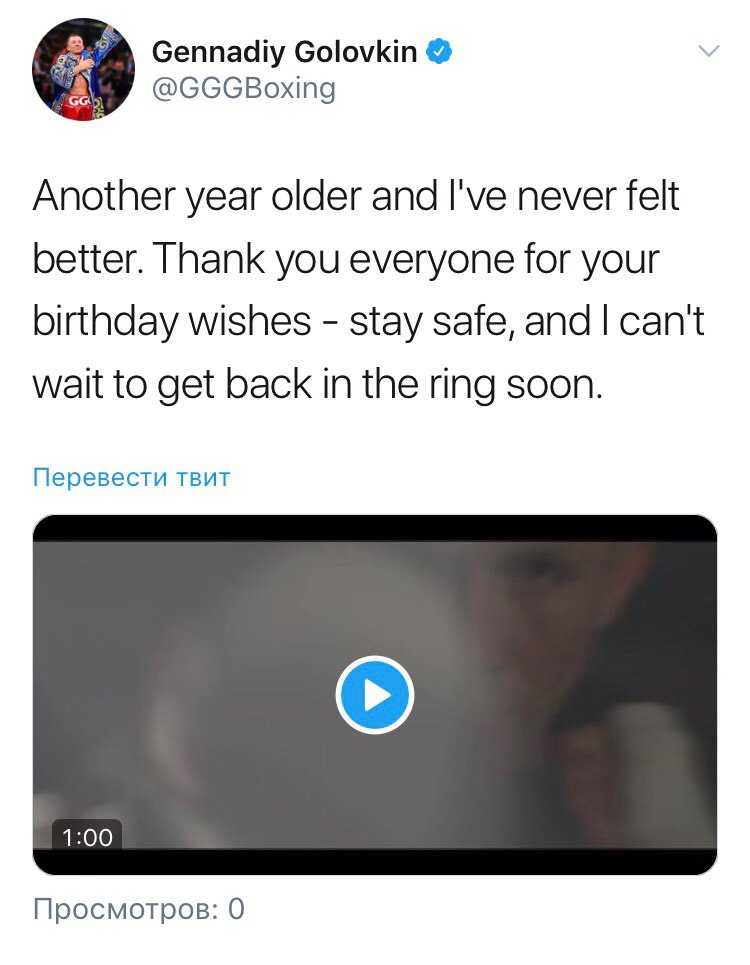Screen dimensions: 750x965
Task: Click the blue verified badge
Action: coord(439,51)
